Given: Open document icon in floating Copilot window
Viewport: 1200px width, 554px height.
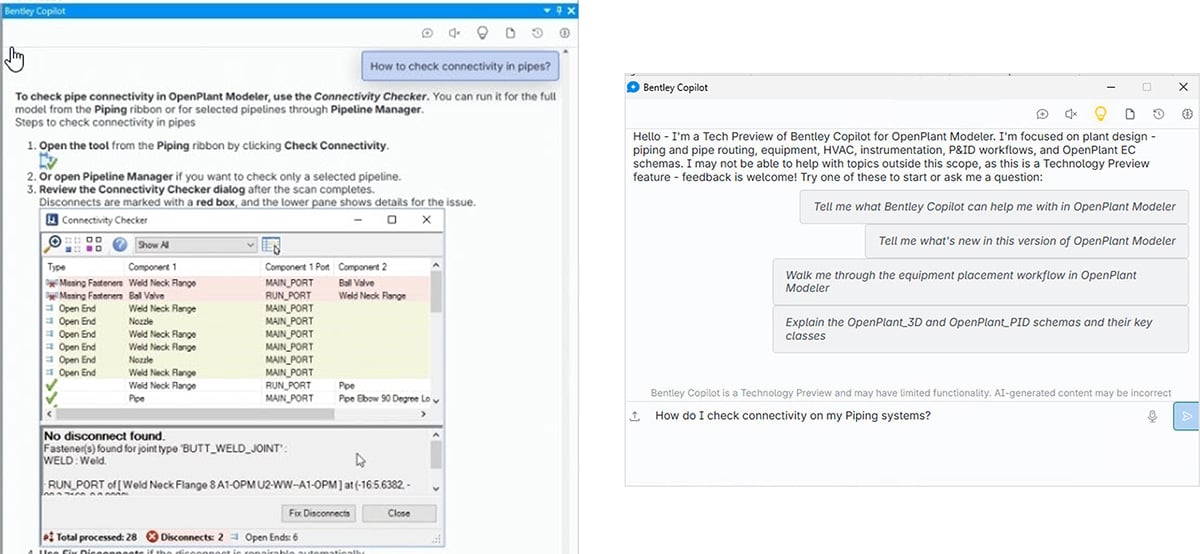Looking at the screenshot, I should pos(1129,114).
